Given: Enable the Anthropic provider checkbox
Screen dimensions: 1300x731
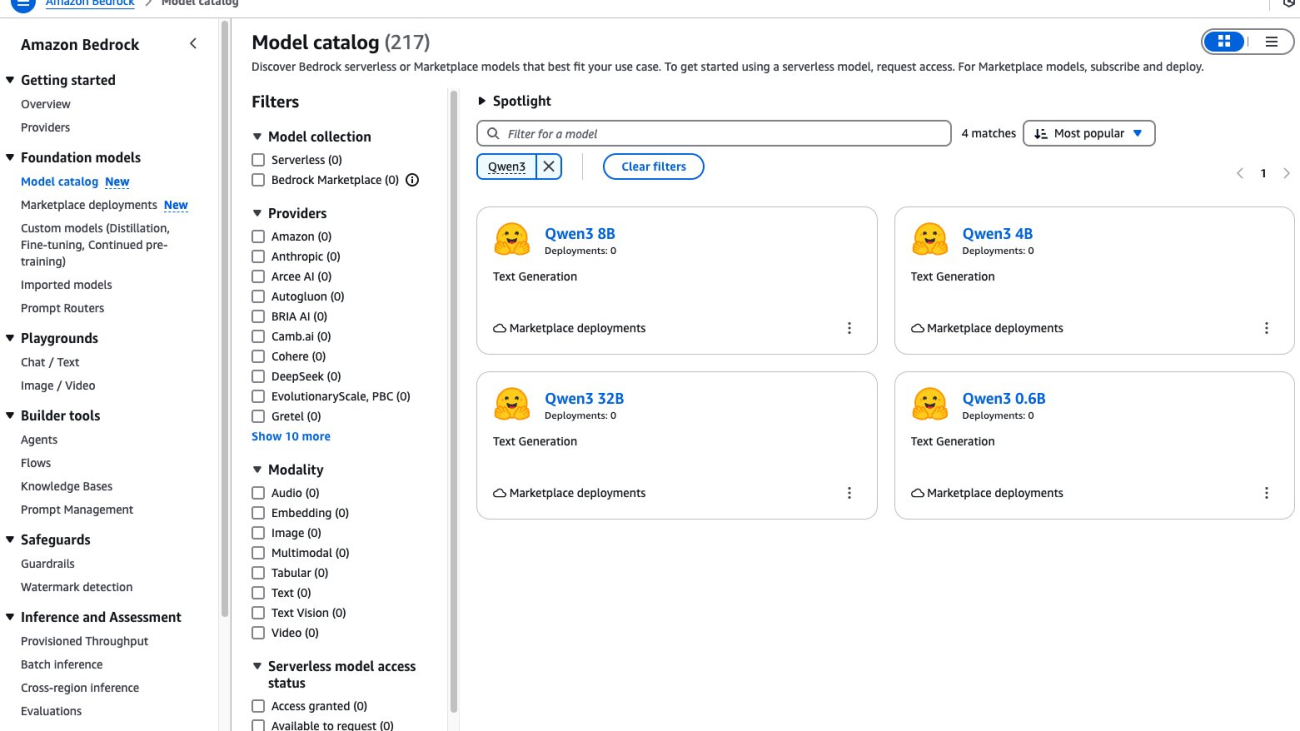Looking at the screenshot, I should pos(258,257).
